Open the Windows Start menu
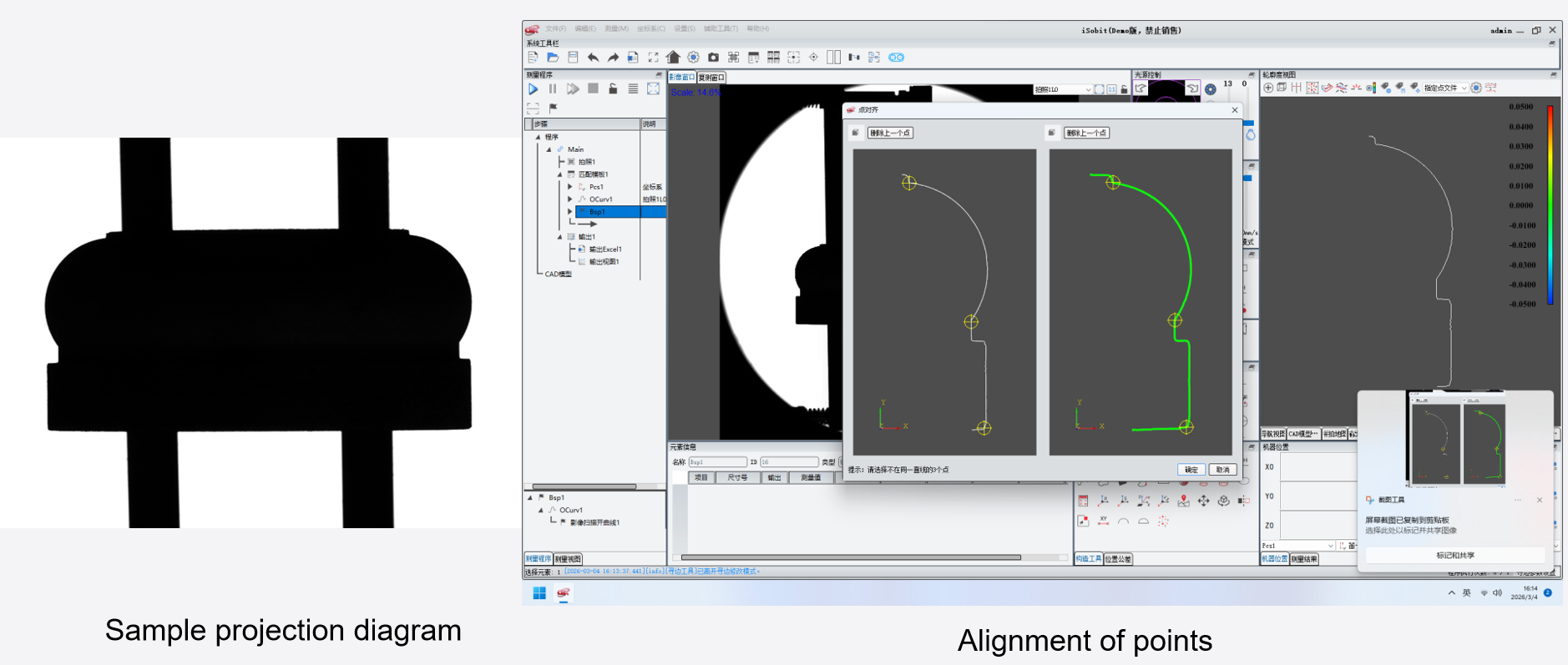 click(x=539, y=593)
